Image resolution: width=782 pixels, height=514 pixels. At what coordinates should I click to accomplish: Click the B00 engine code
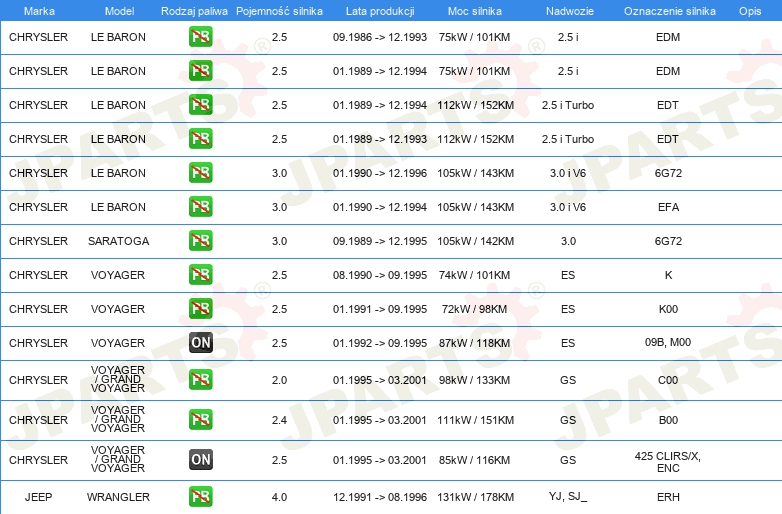click(x=668, y=420)
